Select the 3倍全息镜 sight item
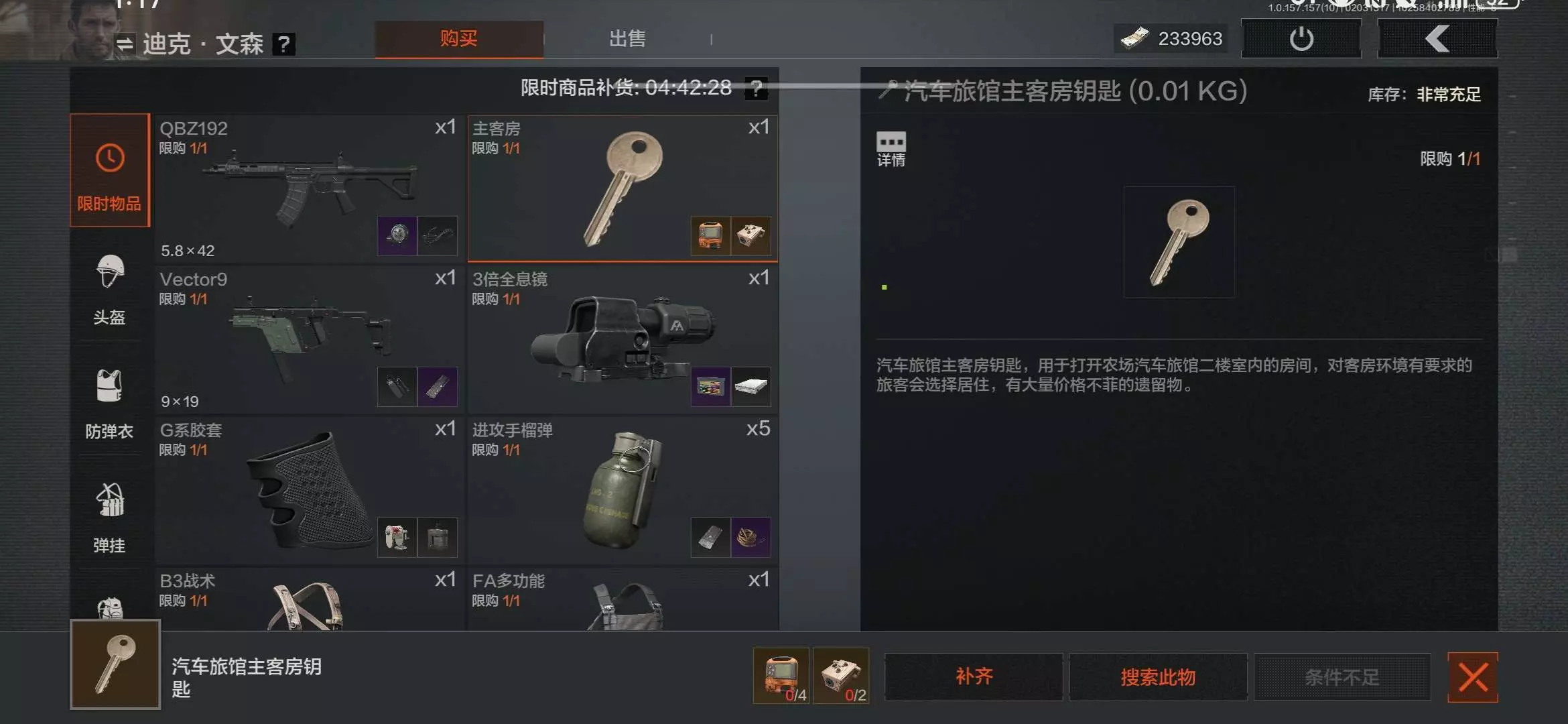The width and height of the screenshot is (1568, 724). point(623,339)
